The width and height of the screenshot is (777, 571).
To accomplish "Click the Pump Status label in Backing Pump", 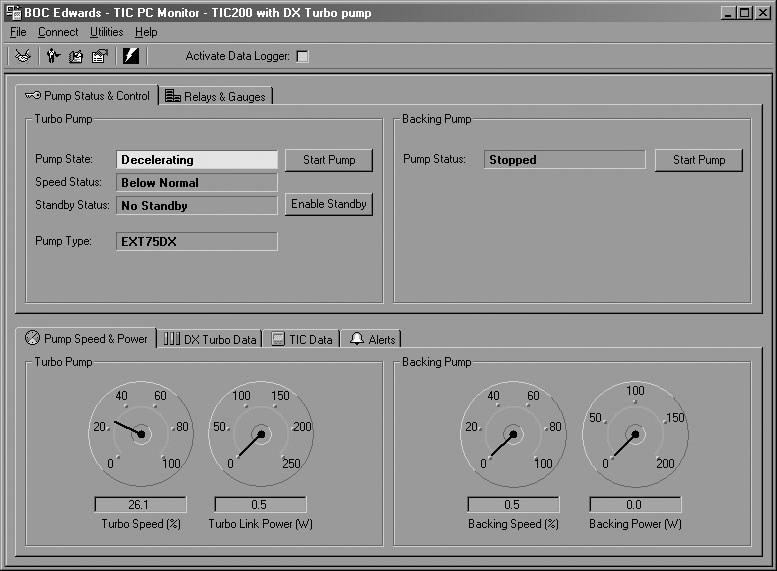I will pos(435,159).
